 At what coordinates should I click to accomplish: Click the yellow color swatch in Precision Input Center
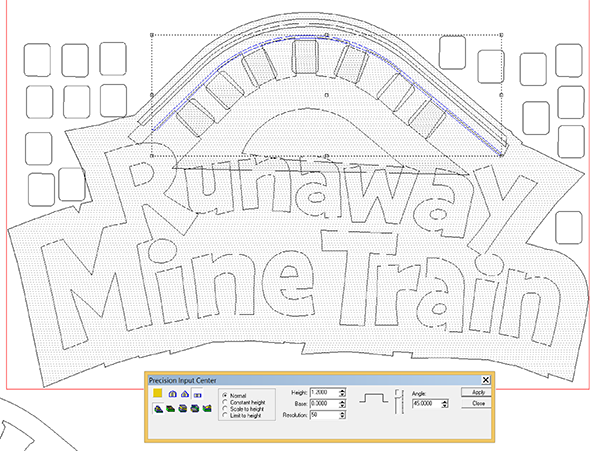point(158,393)
